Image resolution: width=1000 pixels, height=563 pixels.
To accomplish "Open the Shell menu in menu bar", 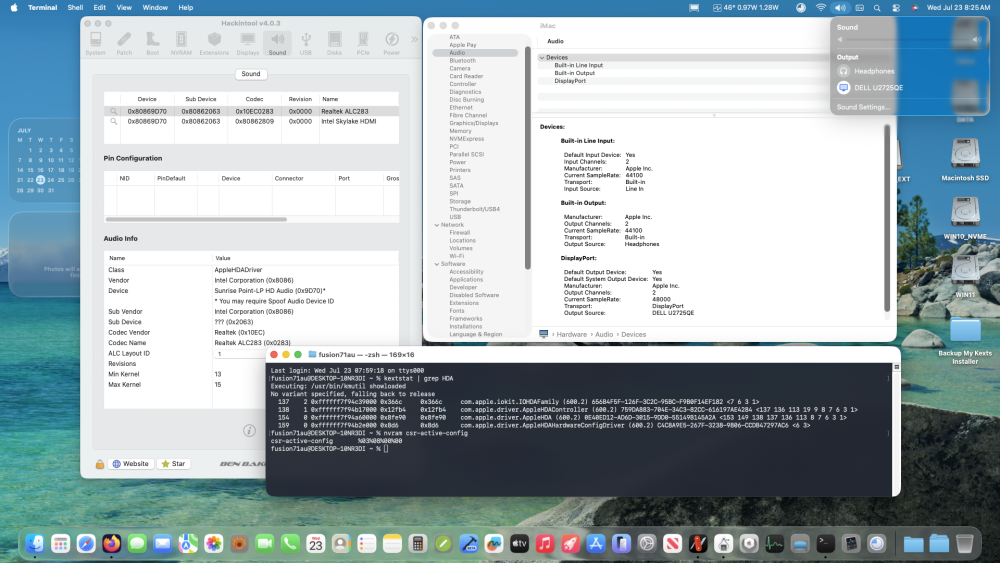I will coord(75,8).
